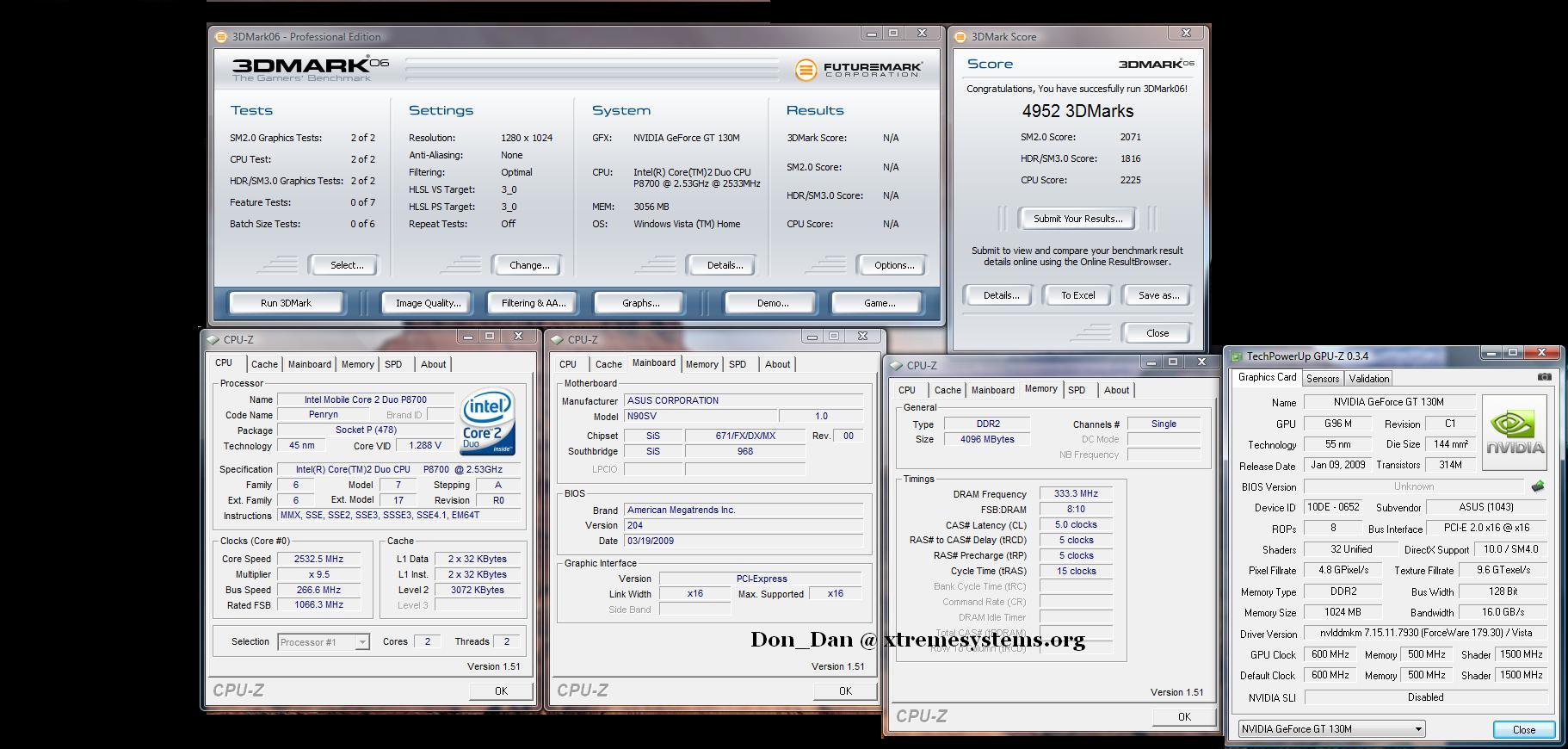Screen dimensions: 1568x749
Task: Click OK in CPU-Z Memory window
Action: pos(1184,716)
